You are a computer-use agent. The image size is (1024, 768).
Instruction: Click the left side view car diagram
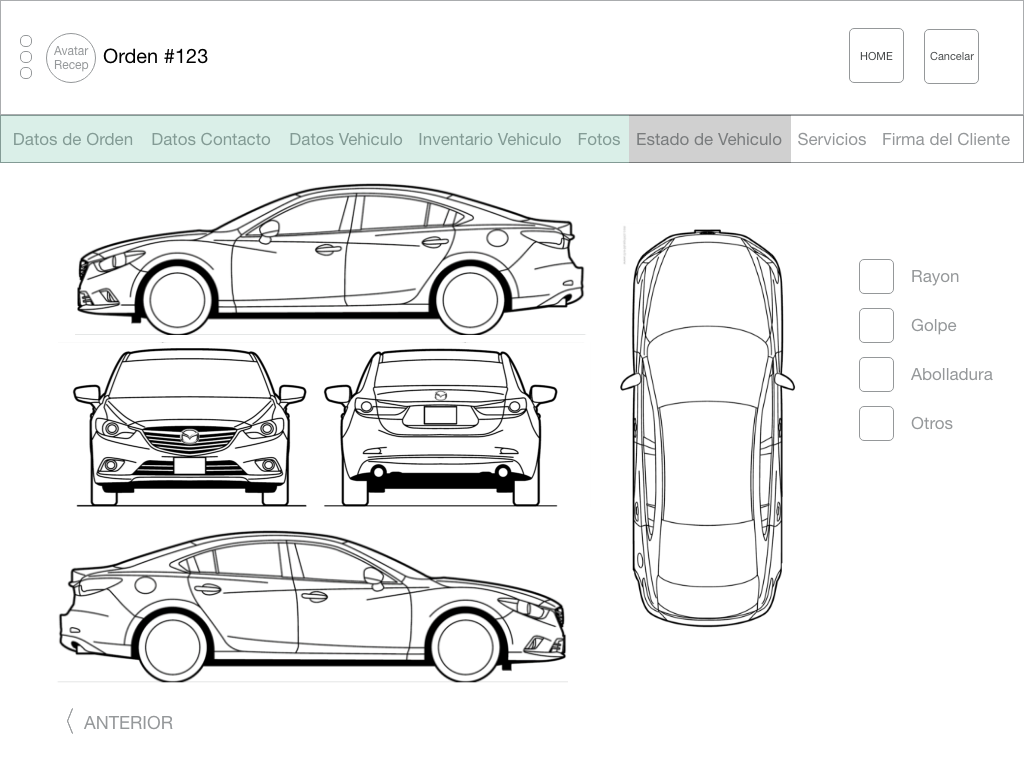coord(330,259)
